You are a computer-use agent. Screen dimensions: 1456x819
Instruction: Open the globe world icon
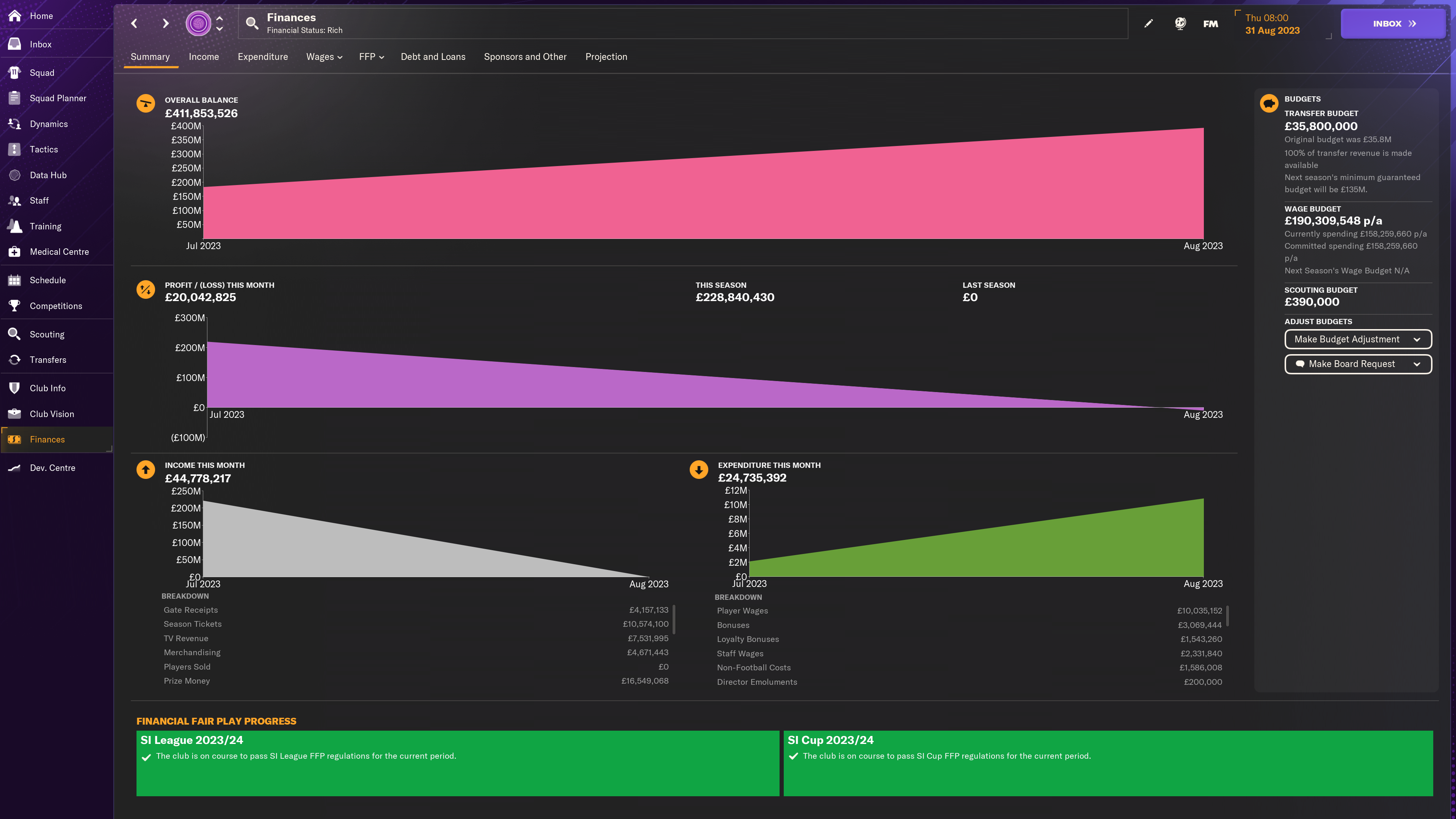point(1180,23)
